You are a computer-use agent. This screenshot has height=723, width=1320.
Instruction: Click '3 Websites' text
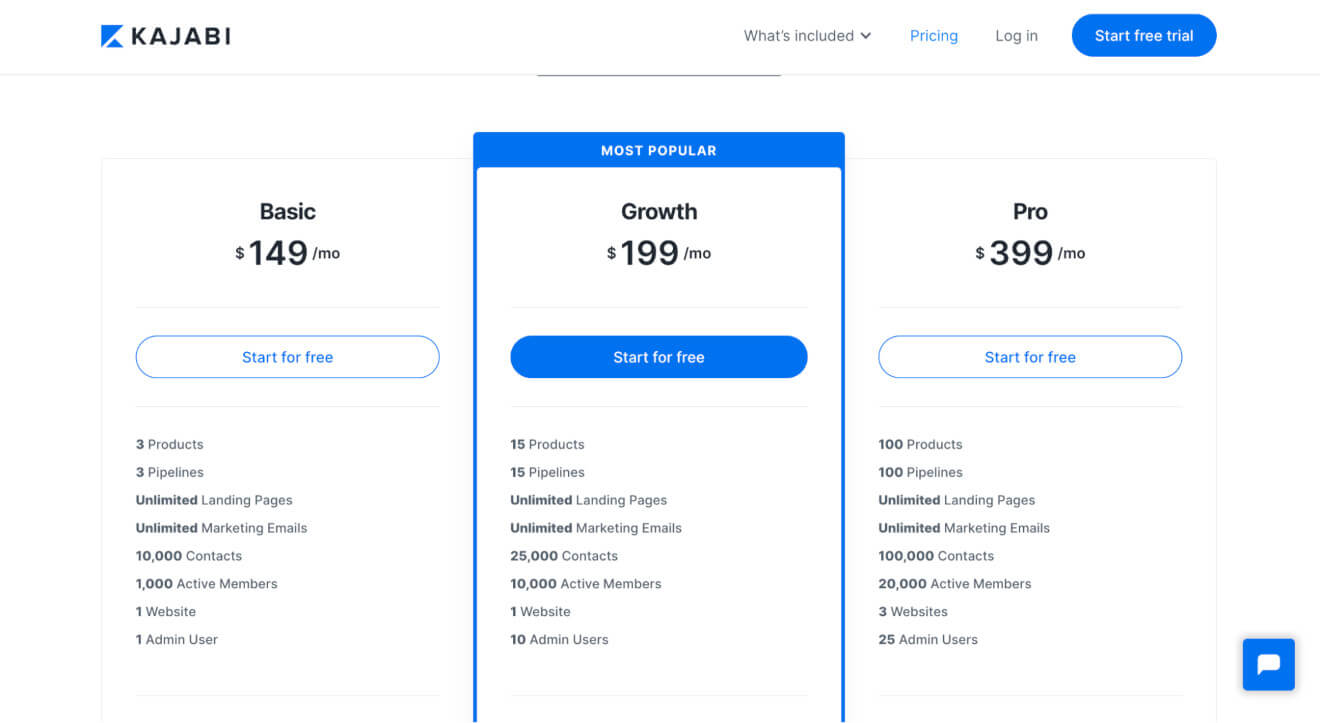(x=913, y=612)
